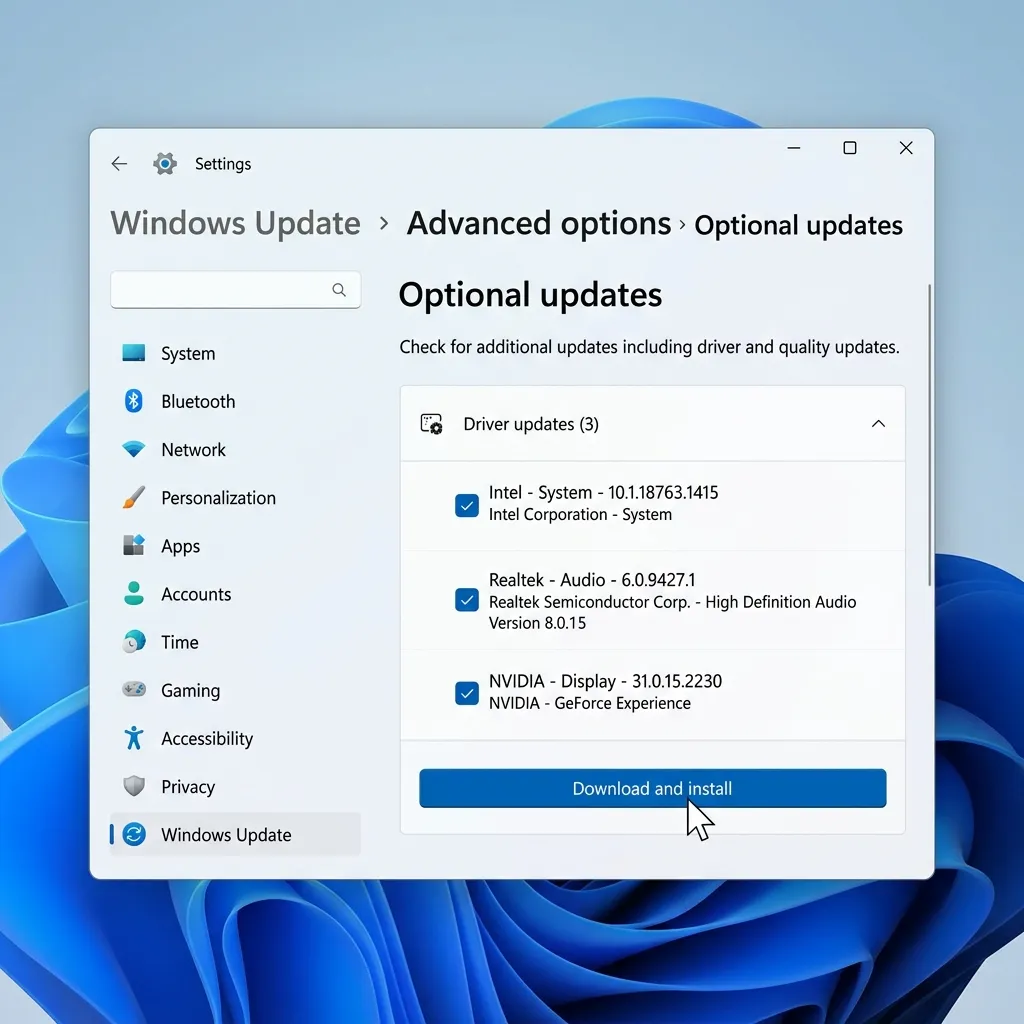Open Bluetooth settings via its icon
1024x1024 pixels.
click(x=134, y=401)
